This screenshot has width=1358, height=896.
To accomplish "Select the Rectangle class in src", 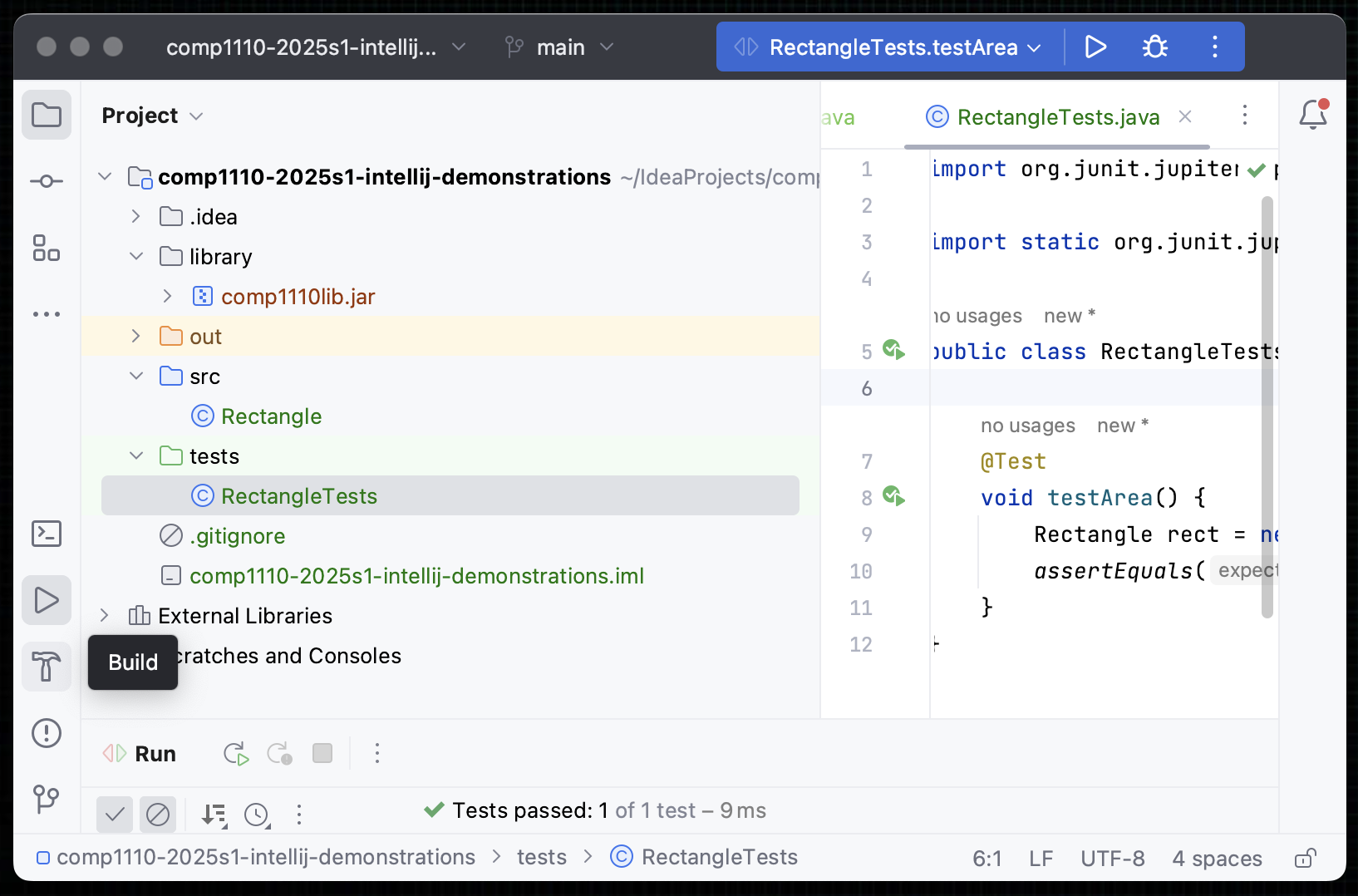I will point(271,416).
